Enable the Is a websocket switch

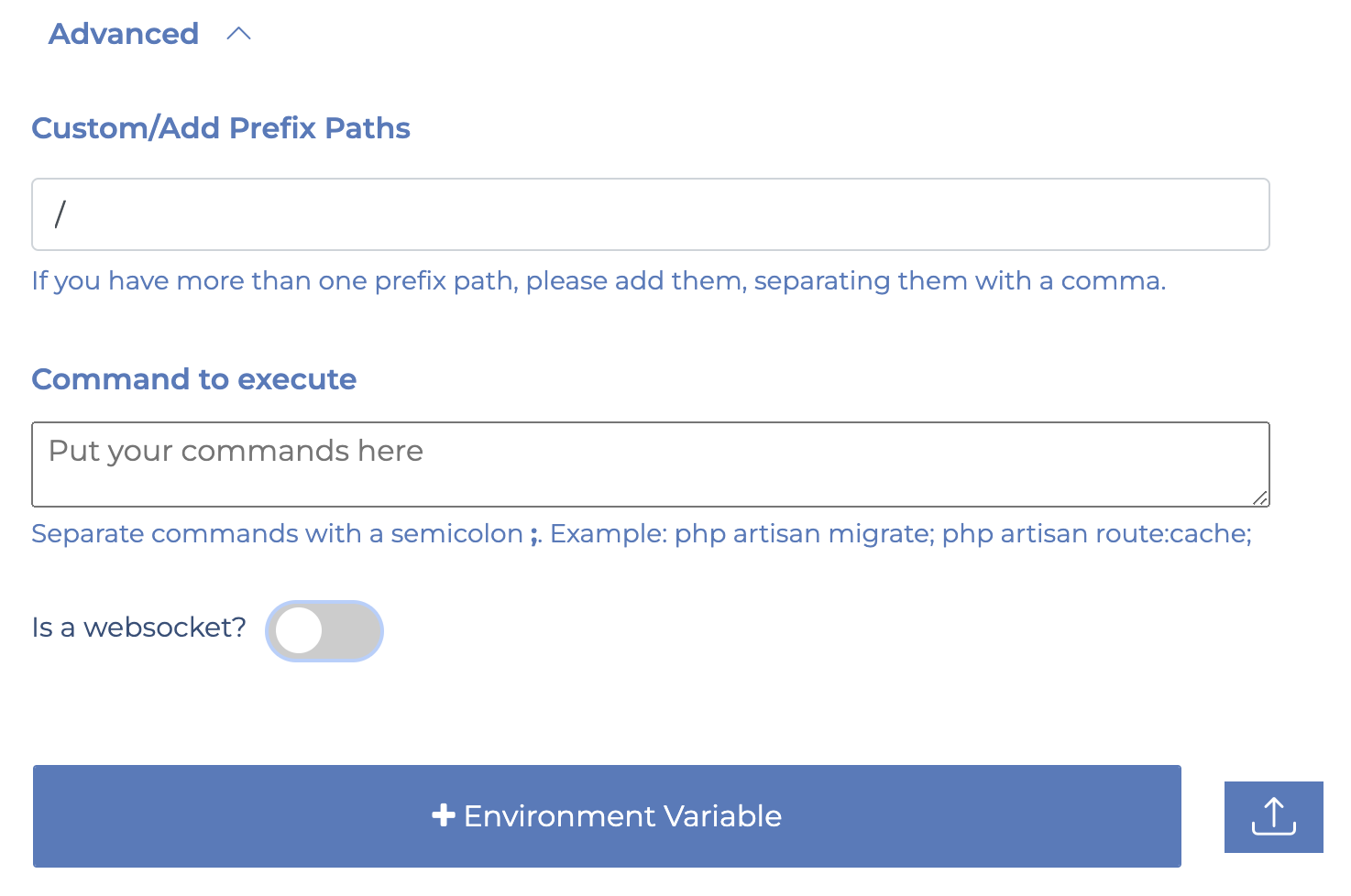[x=324, y=631]
